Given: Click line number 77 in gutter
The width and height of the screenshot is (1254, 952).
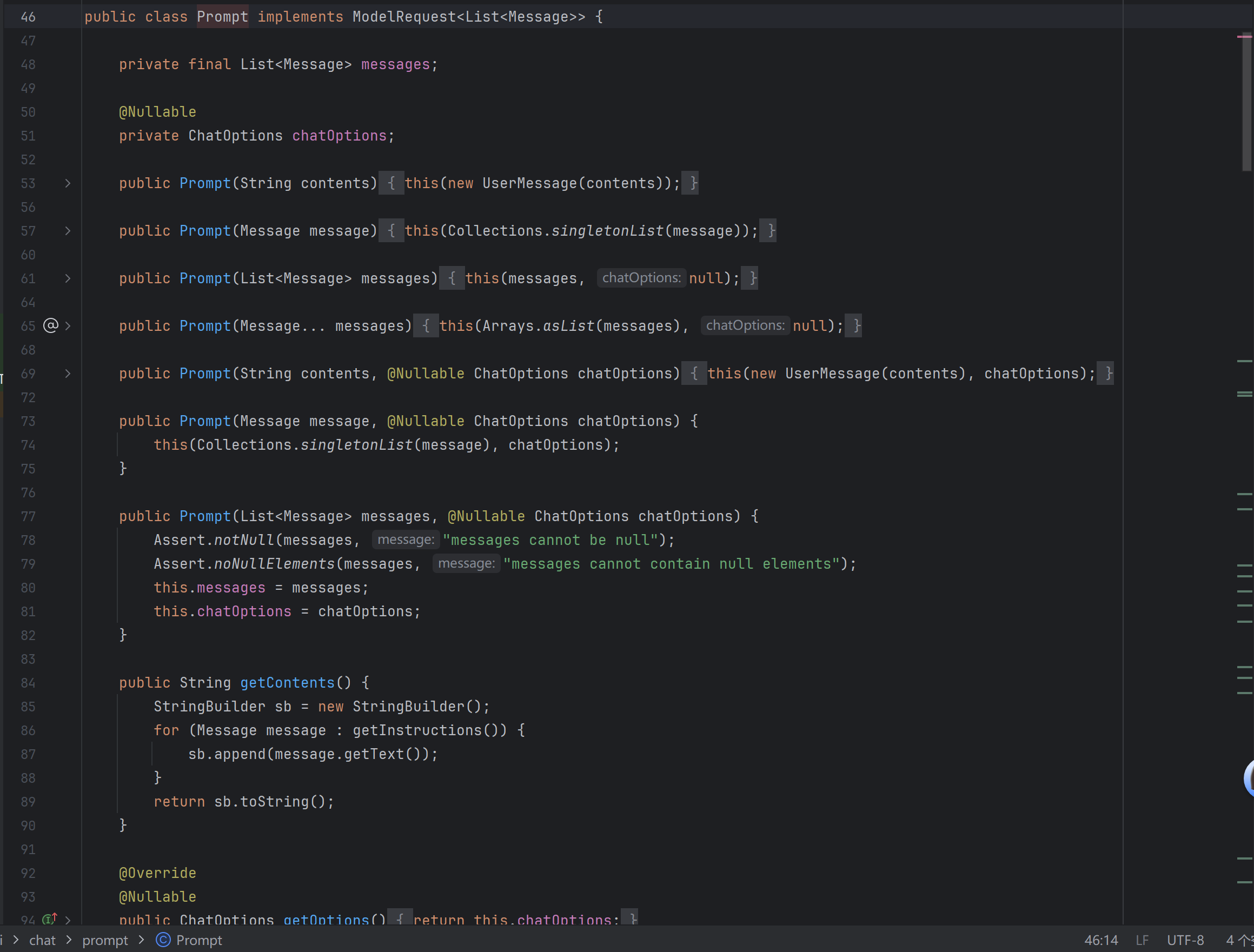Looking at the screenshot, I should coord(28,517).
